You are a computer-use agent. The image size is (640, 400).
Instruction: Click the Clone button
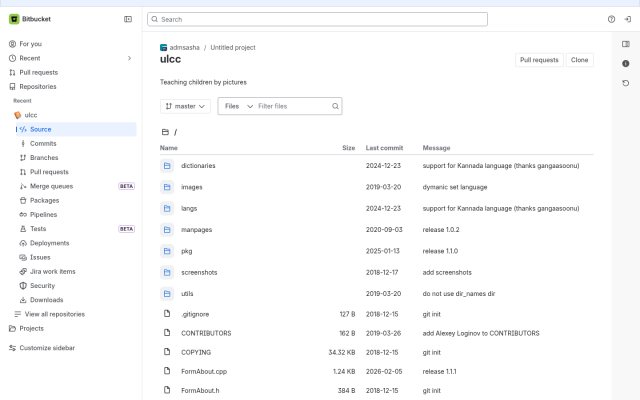click(579, 60)
